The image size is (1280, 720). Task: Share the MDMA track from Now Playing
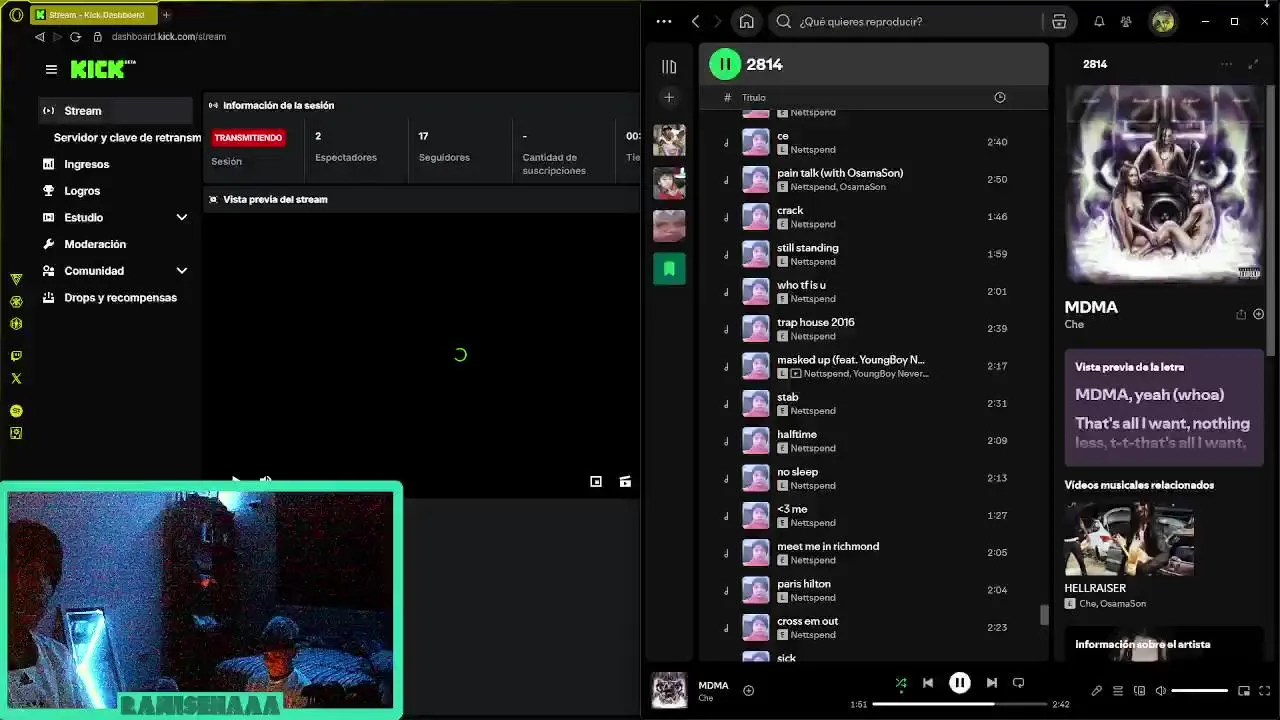click(x=1241, y=314)
